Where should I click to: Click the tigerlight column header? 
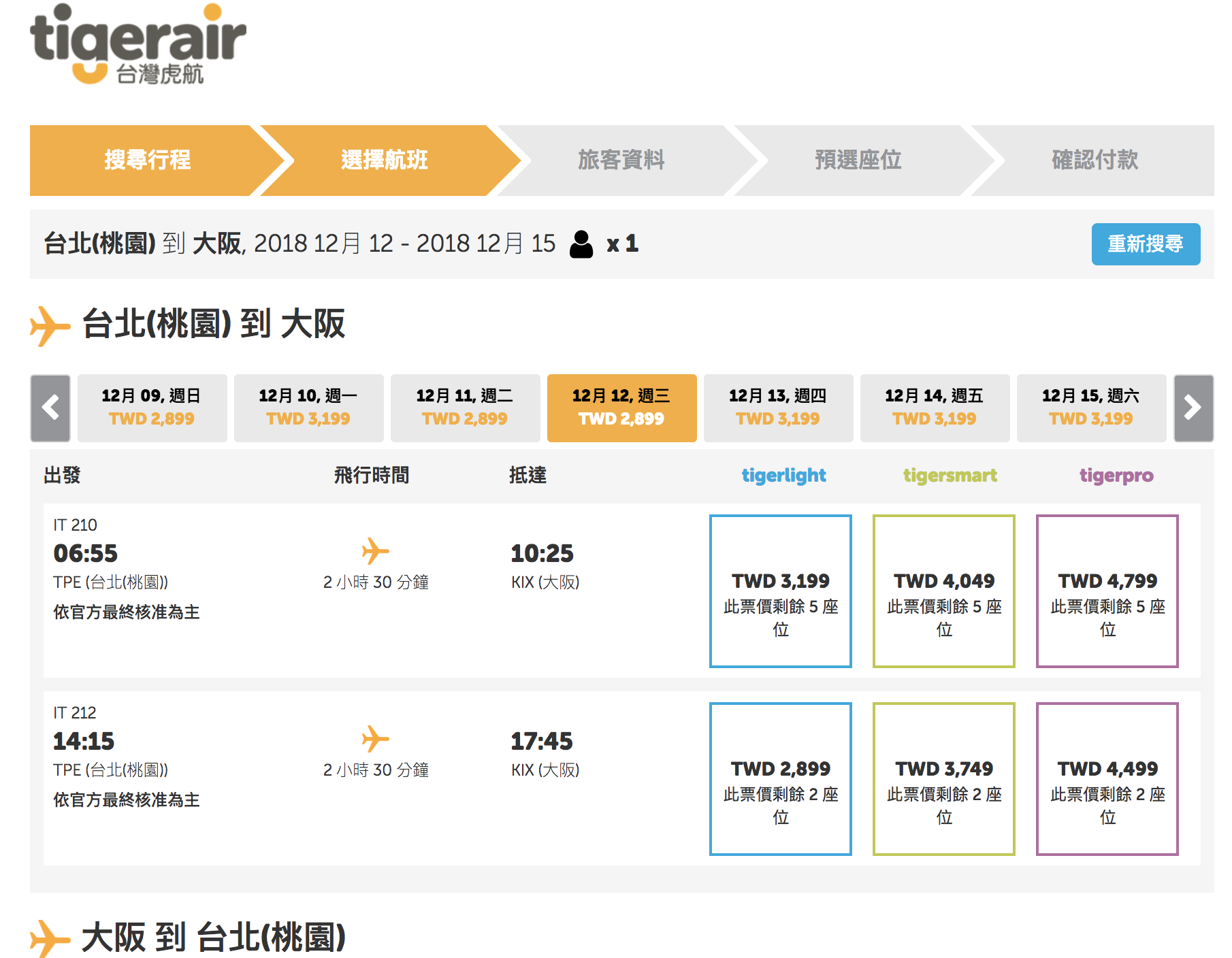click(783, 476)
